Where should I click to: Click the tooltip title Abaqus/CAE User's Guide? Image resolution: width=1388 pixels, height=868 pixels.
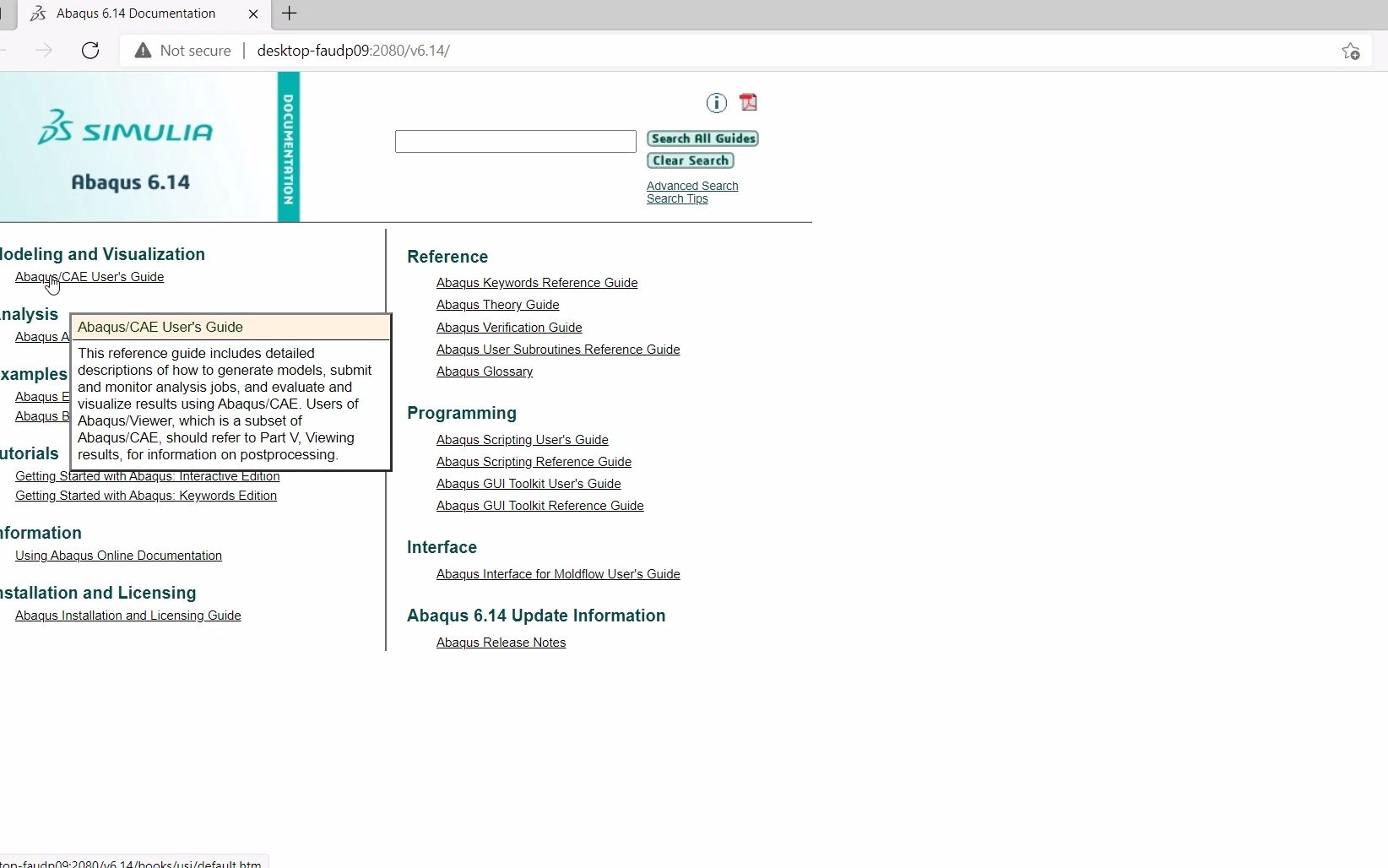(160, 327)
